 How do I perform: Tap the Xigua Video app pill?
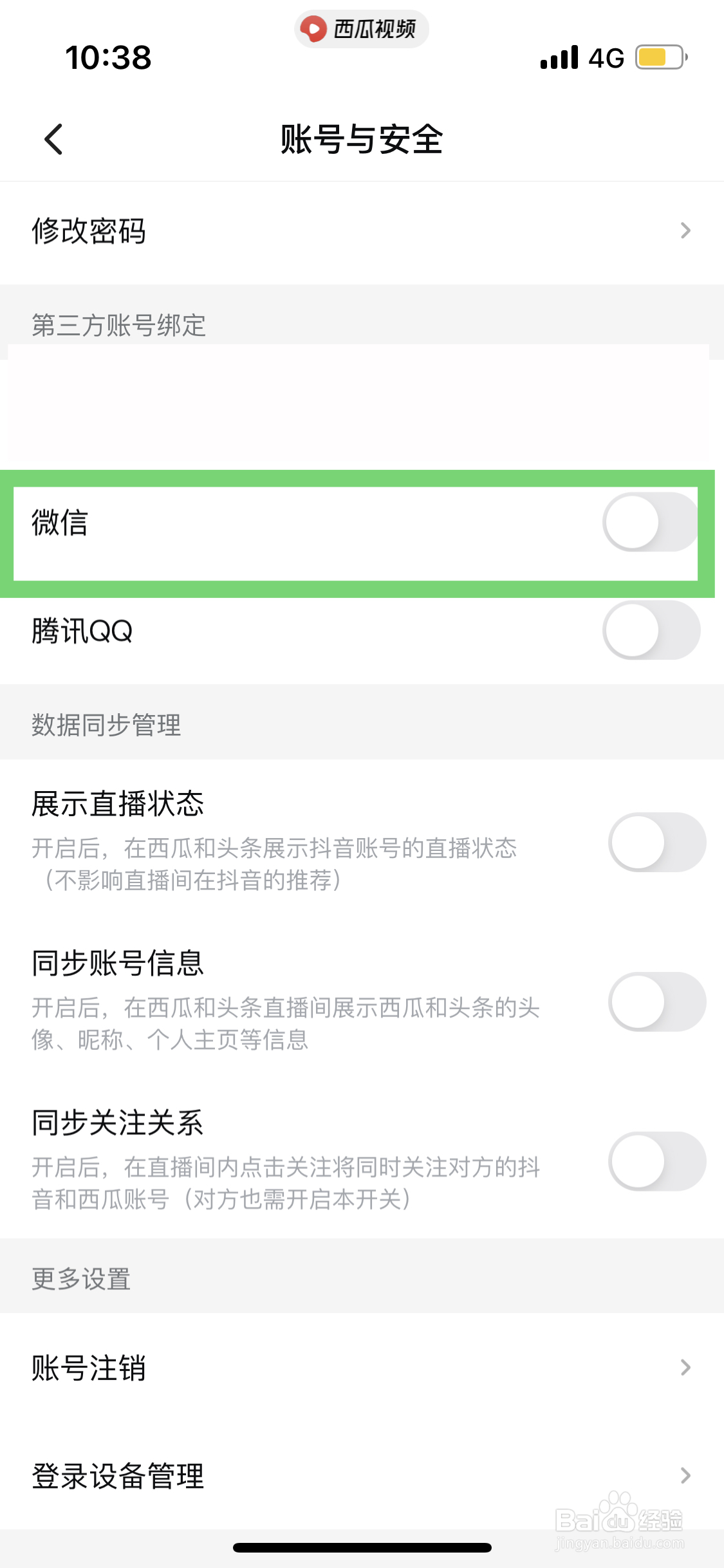click(361, 29)
